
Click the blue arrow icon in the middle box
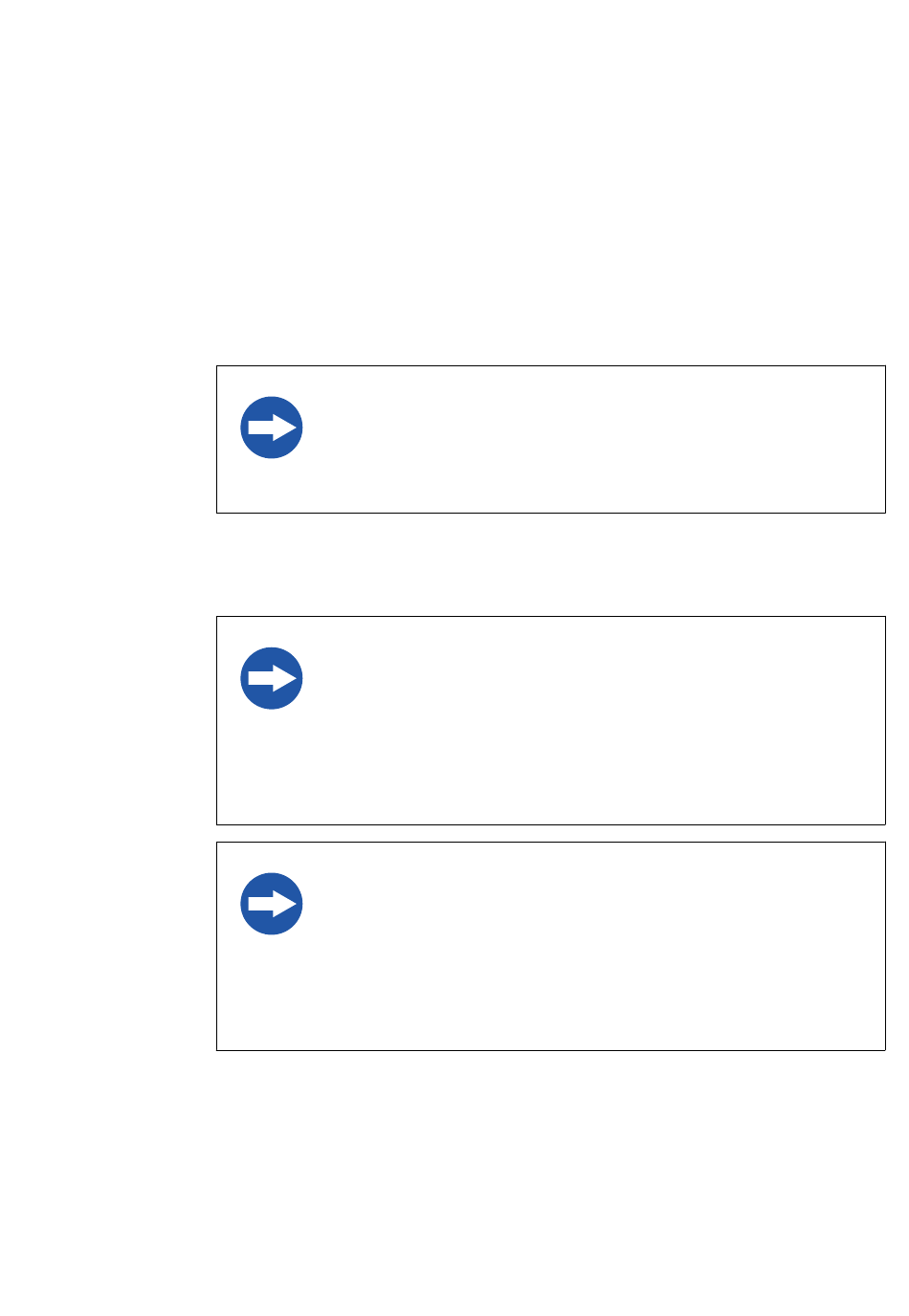tap(272, 679)
